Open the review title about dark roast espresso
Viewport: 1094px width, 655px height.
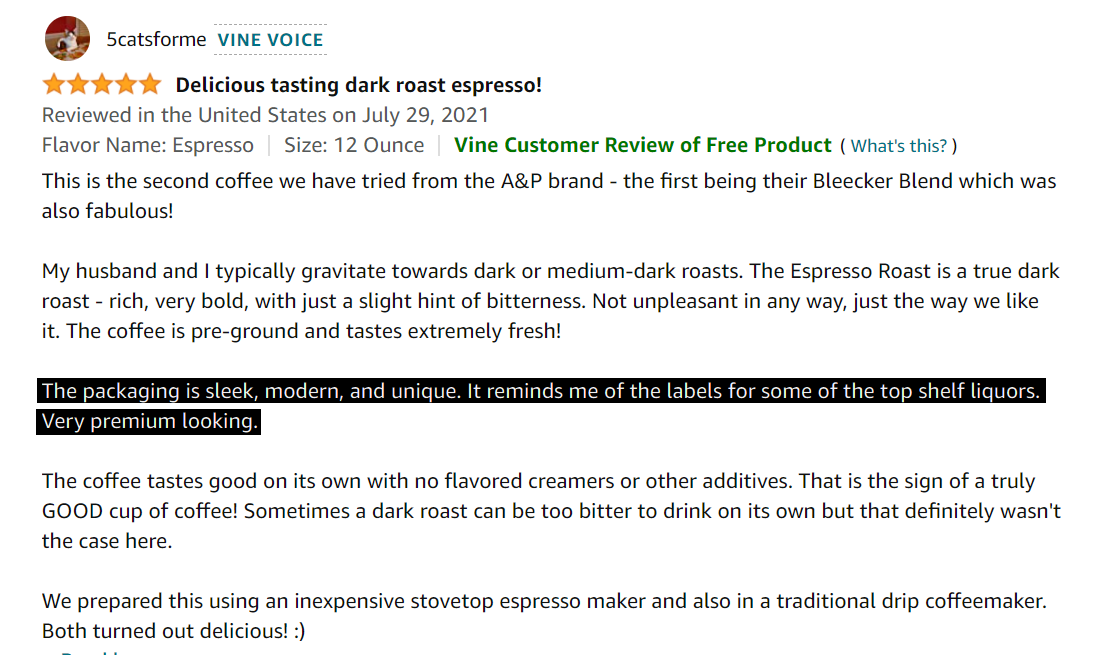pyautogui.click(x=359, y=85)
